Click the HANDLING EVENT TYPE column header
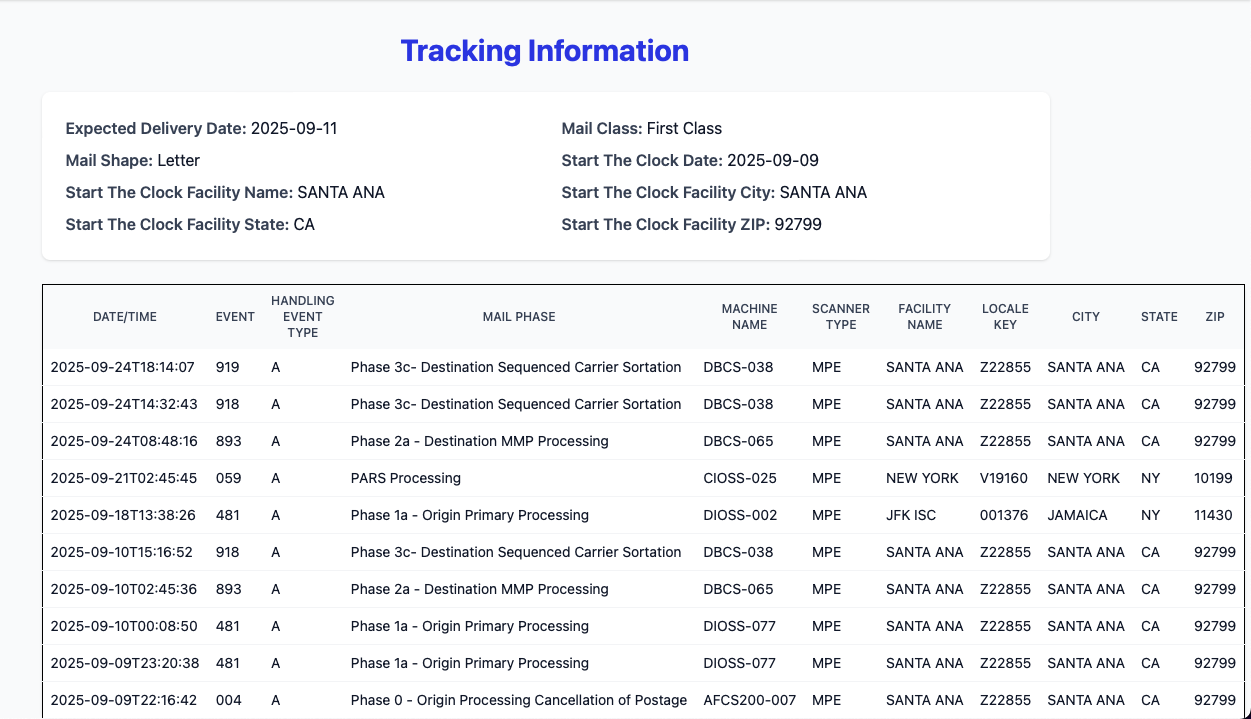This screenshot has width=1251, height=719. (303, 317)
